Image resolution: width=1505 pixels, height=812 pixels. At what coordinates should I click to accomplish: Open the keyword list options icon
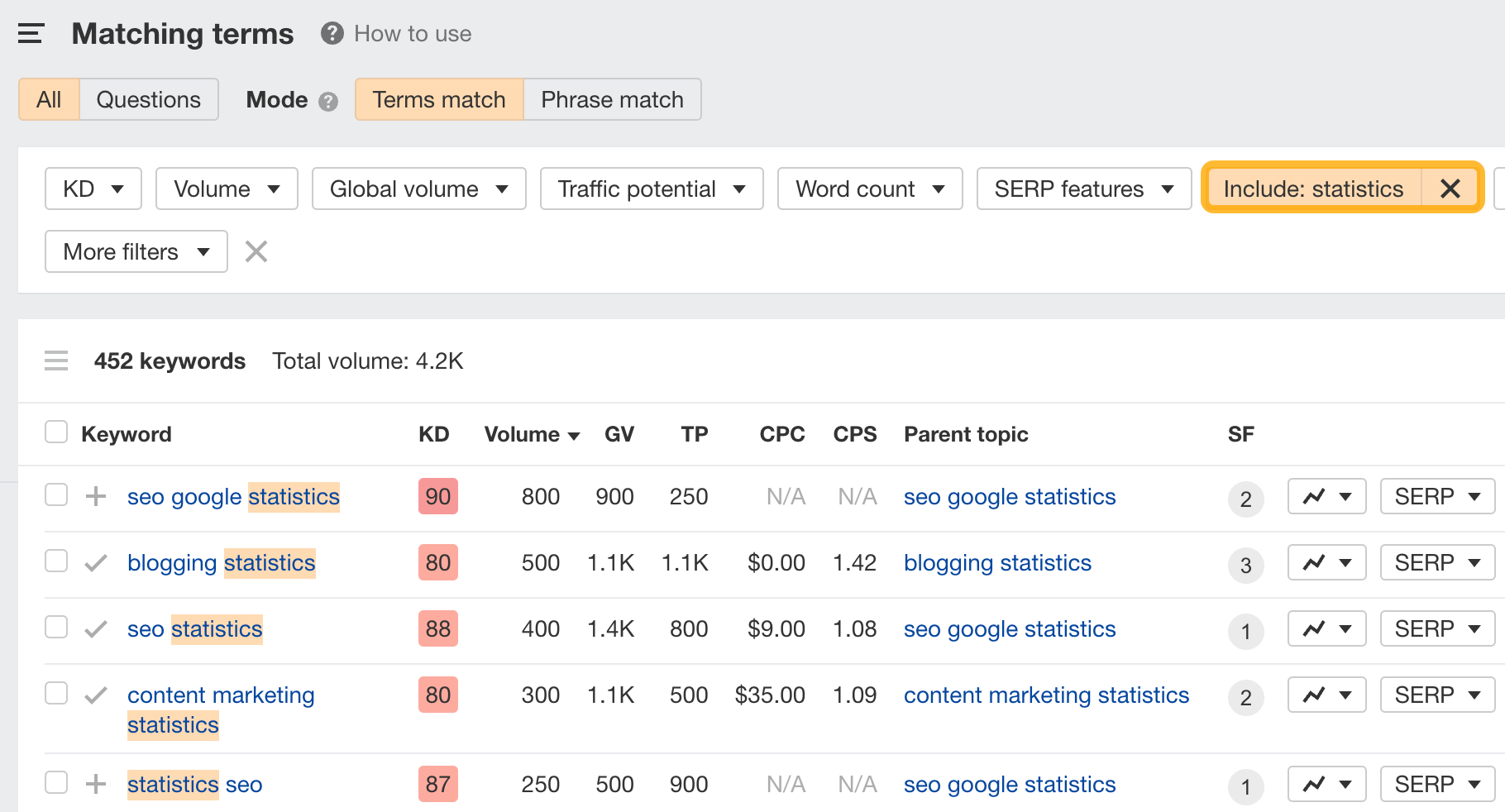pos(55,361)
